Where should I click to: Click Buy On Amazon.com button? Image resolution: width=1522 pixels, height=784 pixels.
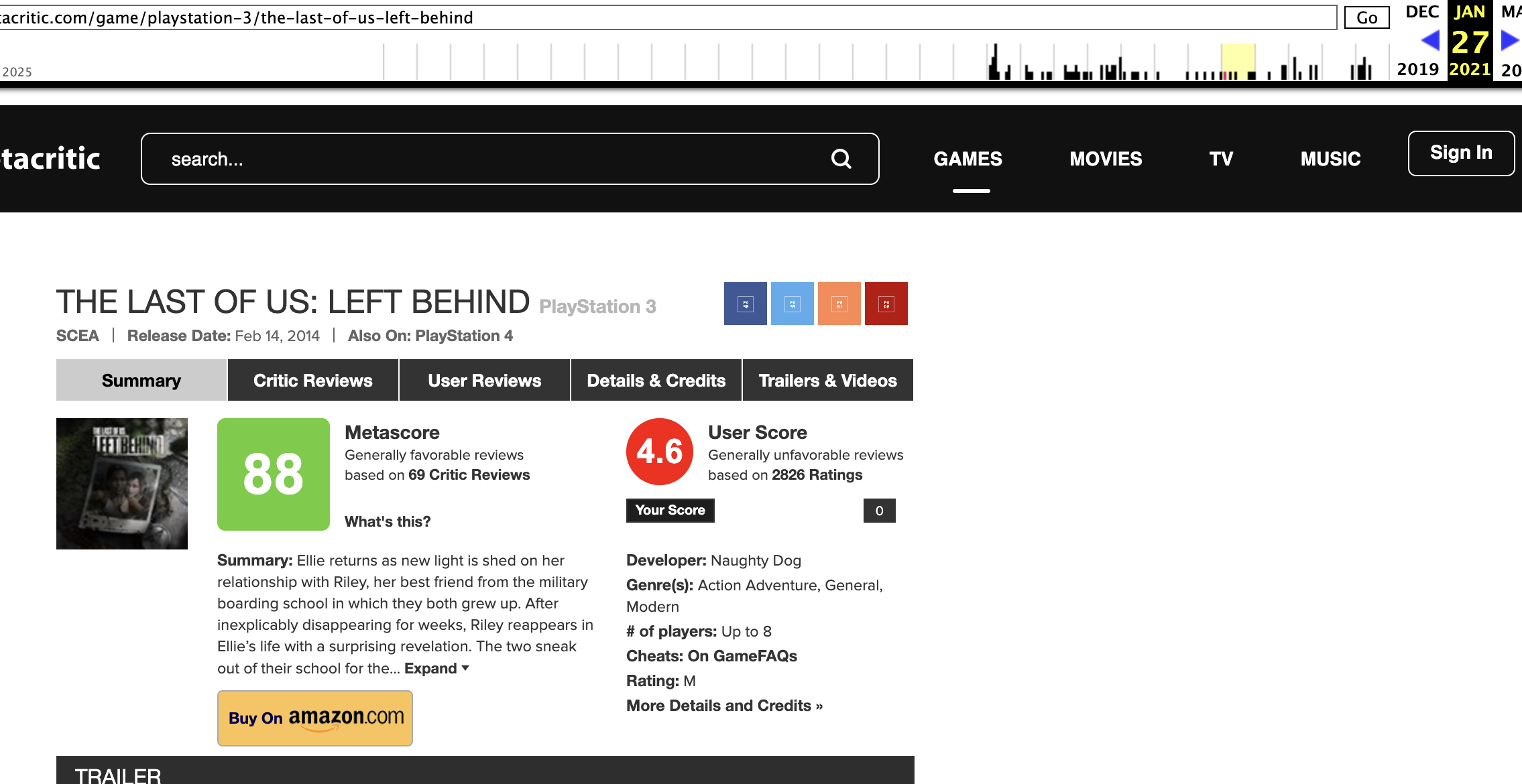point(315,718)
